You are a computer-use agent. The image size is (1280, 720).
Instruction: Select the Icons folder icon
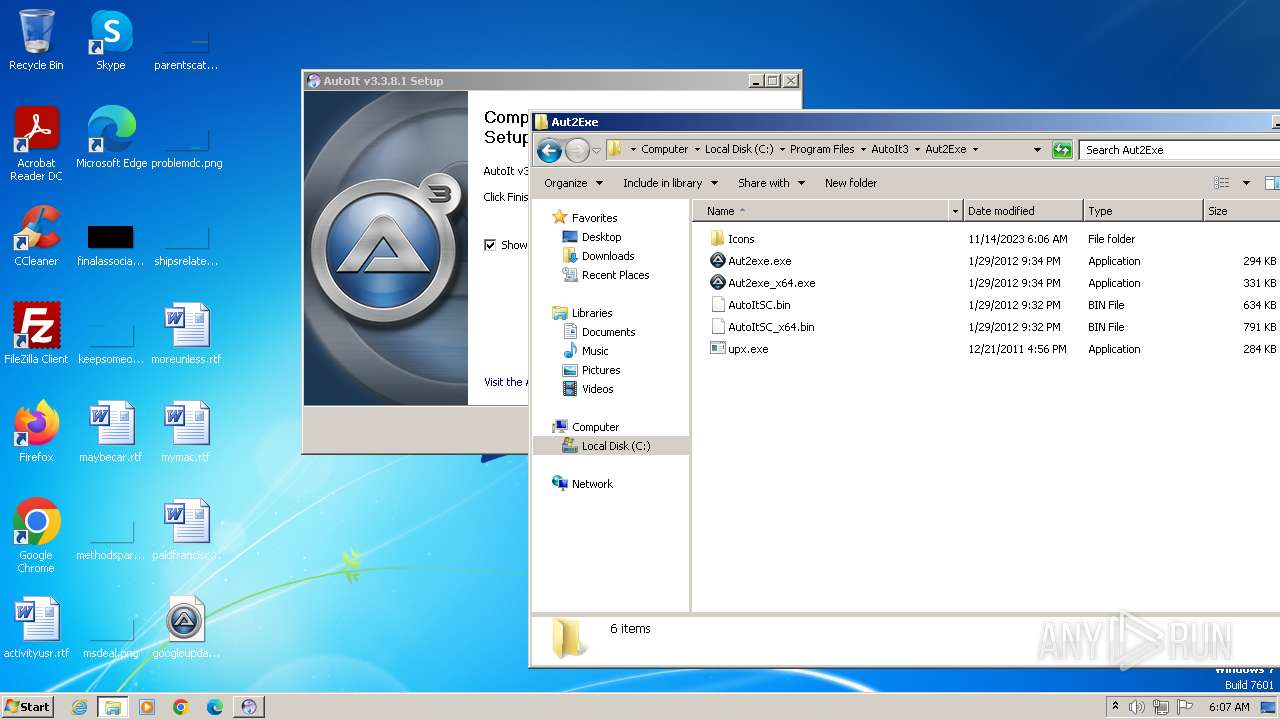(717, 239)
